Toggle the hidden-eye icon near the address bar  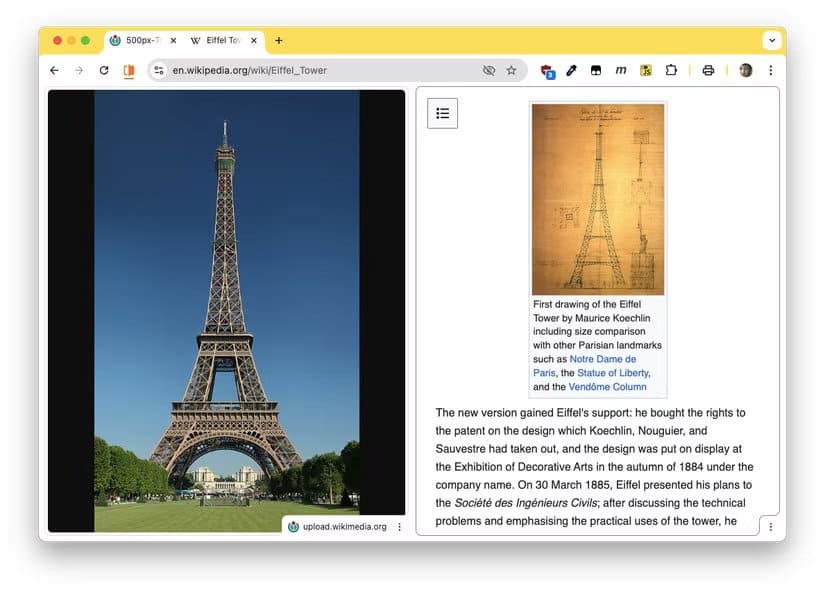click(x=489, y=70)
